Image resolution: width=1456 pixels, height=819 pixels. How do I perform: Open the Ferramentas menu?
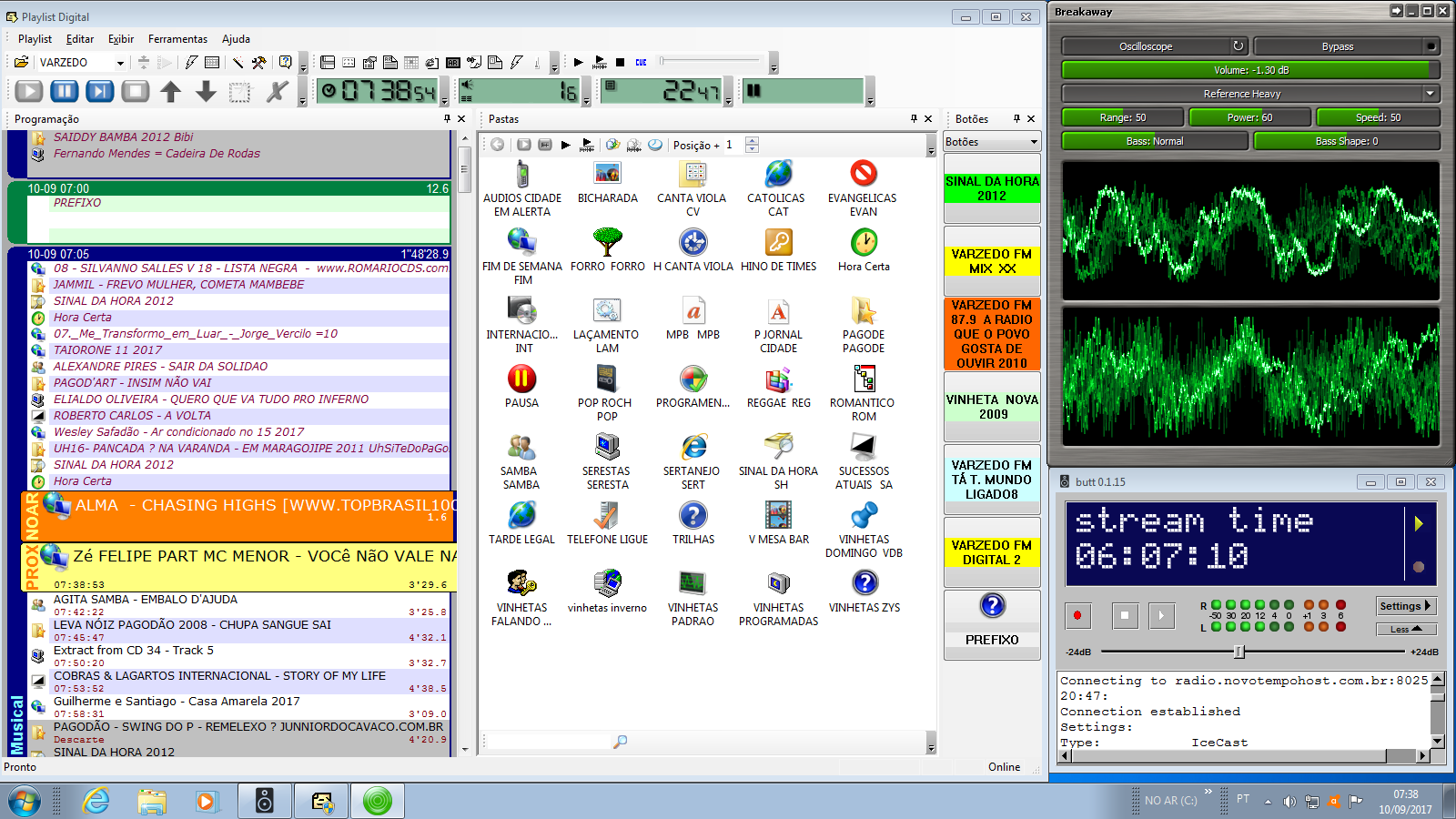pyautogui.click(x=177, y=39)
